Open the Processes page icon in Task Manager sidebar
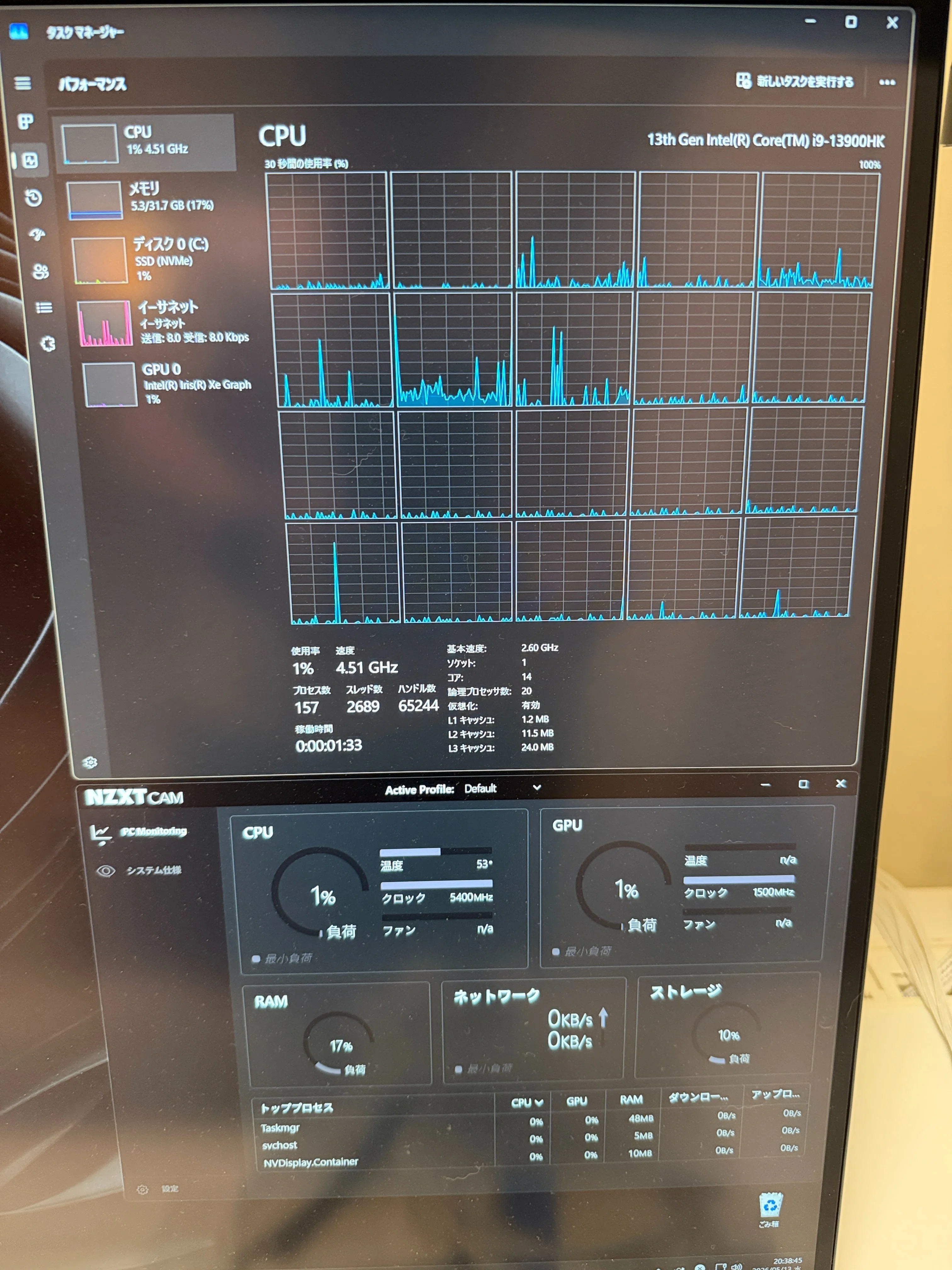This screenshot has width=952, height=1270. [x=25, y=121]
